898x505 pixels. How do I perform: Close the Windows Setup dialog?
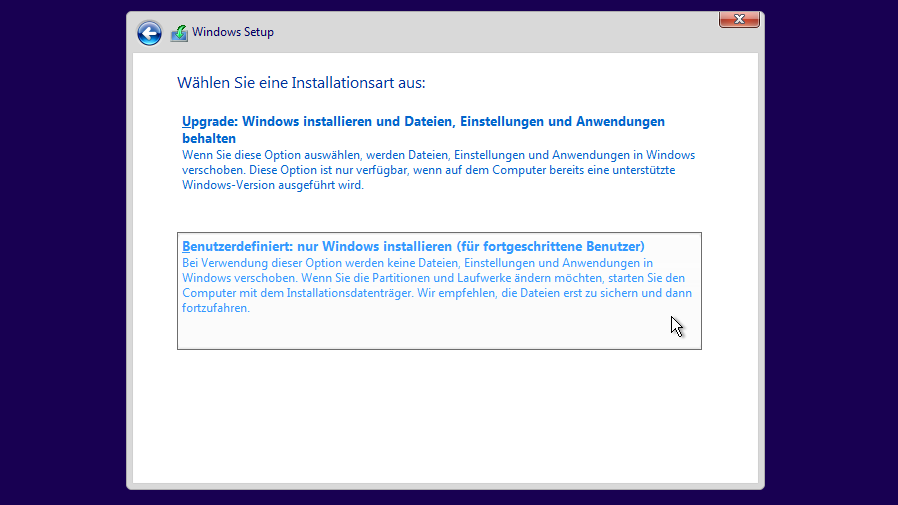[739, 19]
